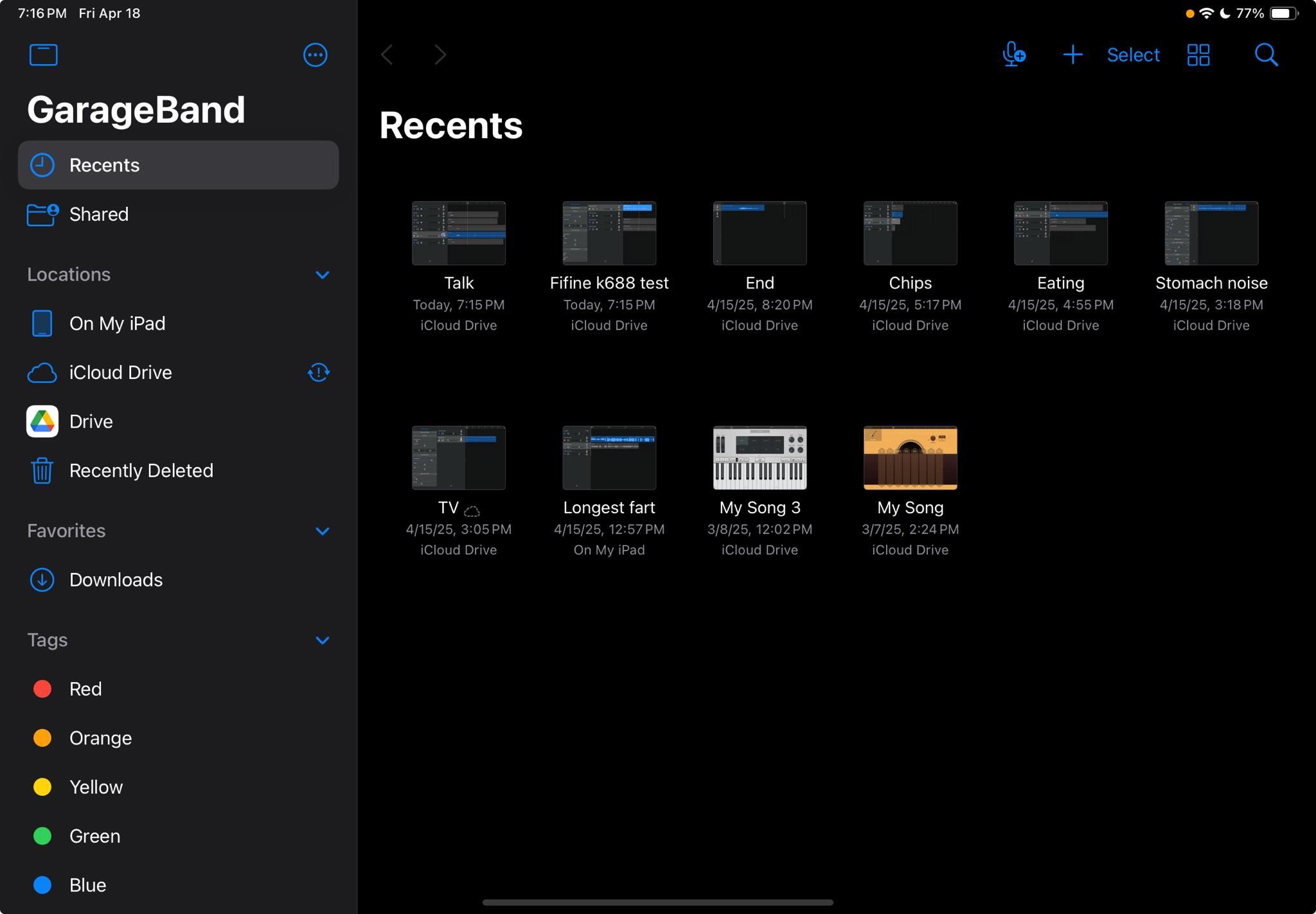Open Google Drive location
This screenshot has height=914, width=1316.
(178, 421)
